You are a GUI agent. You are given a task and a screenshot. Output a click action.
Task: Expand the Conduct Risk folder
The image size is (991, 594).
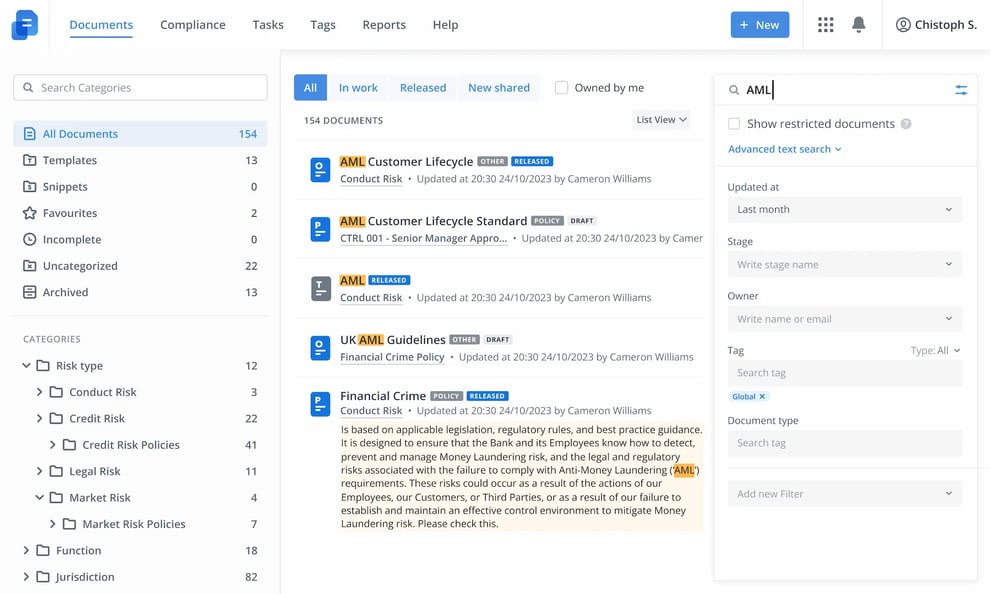point(39,392)
